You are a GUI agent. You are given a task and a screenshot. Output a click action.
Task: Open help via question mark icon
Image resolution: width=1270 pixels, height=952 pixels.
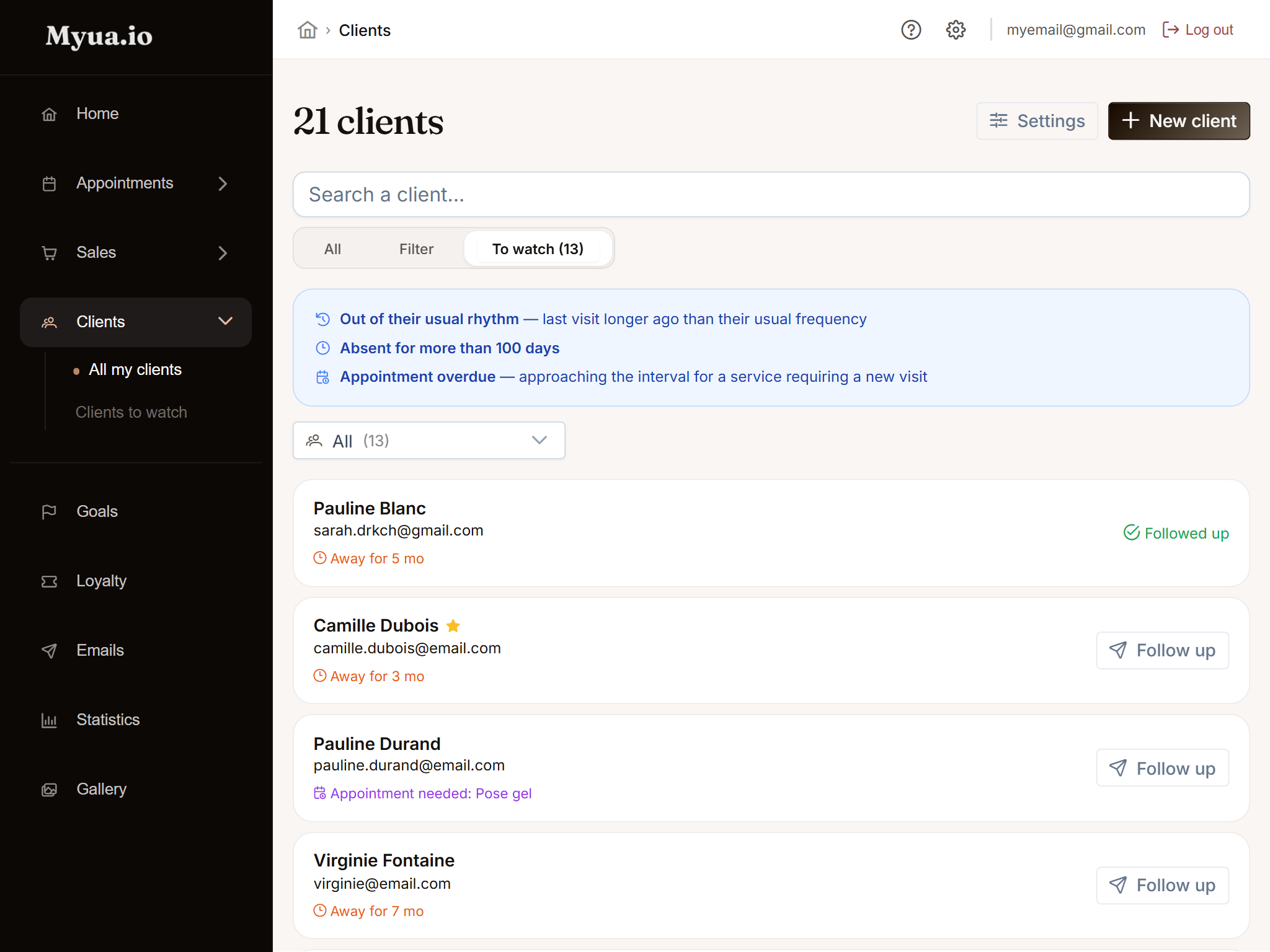point(911,30)
